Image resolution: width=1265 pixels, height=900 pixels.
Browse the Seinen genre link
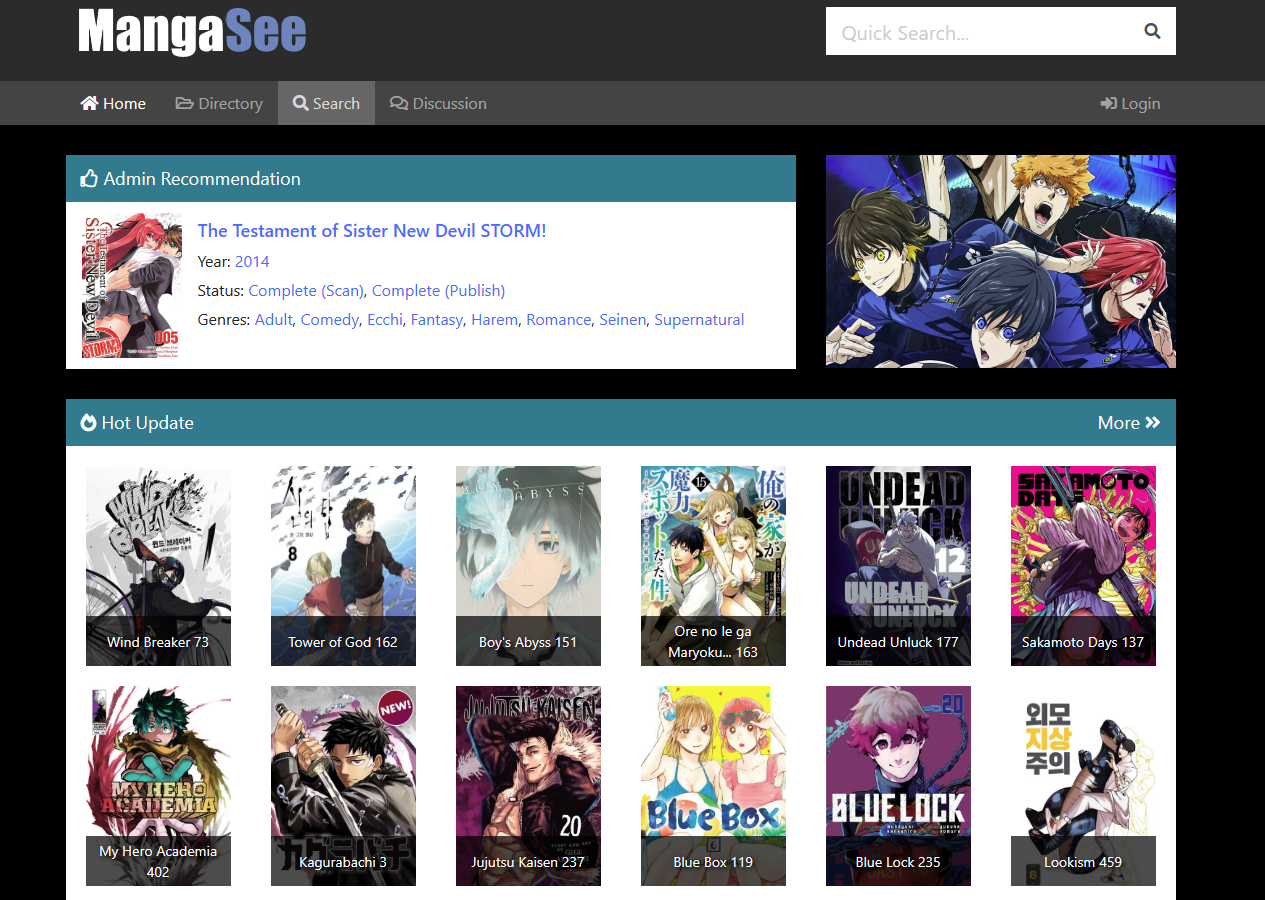pyautogui.click(x=622, y=320)
